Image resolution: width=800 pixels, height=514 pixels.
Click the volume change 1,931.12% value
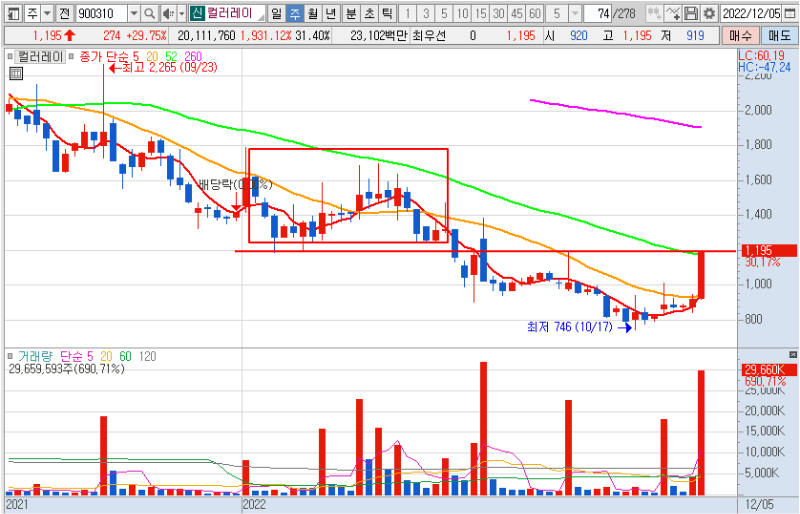tap(266, 36)
